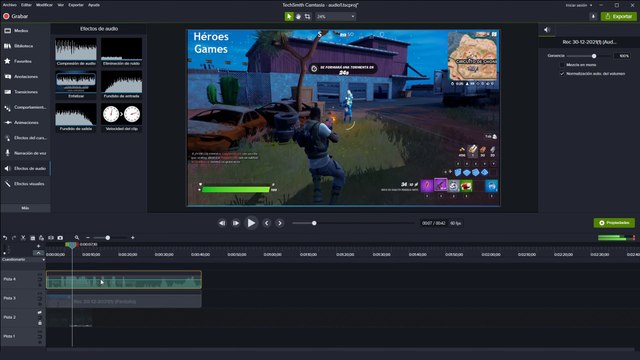
Task: Add a new track with plus icon
Action: pyautogui.click(x=38, y=246)
